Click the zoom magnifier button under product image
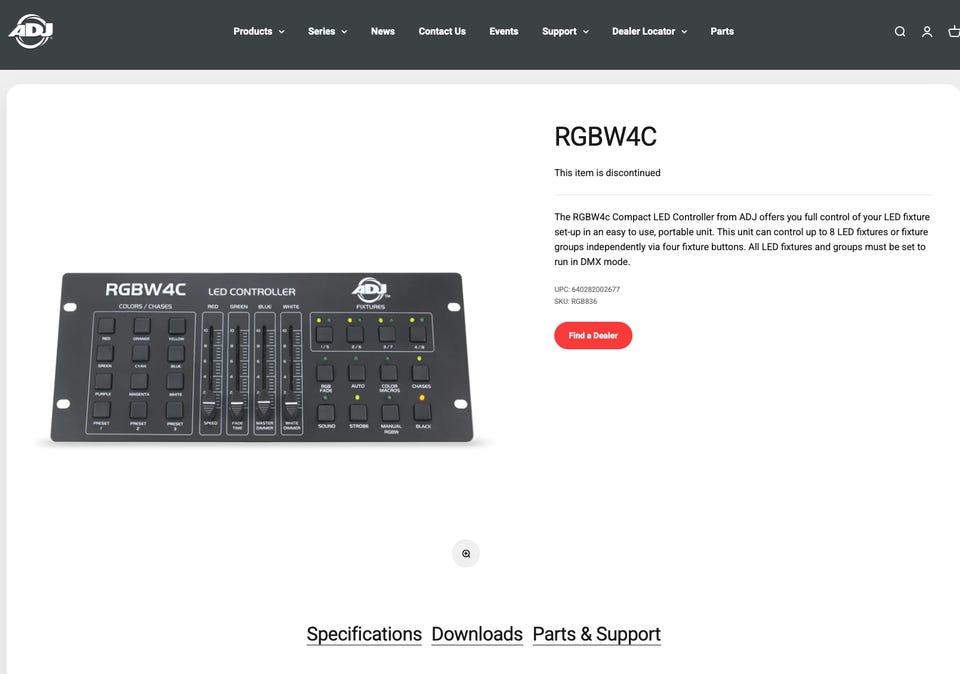Image resolution: width=960 pixels, height=674 pixels. coord(466,553)
